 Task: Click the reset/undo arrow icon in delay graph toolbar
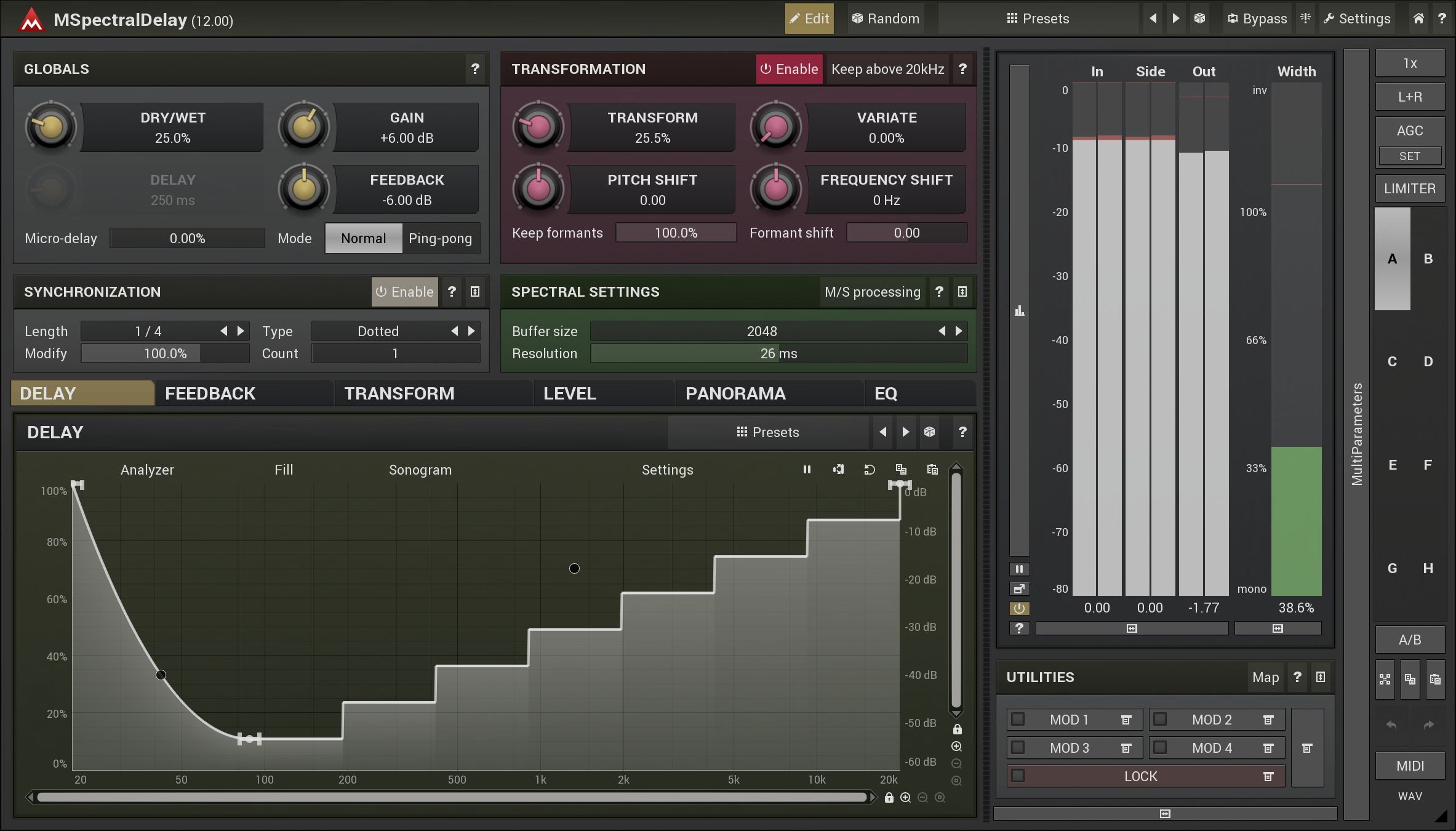point(870,470)
